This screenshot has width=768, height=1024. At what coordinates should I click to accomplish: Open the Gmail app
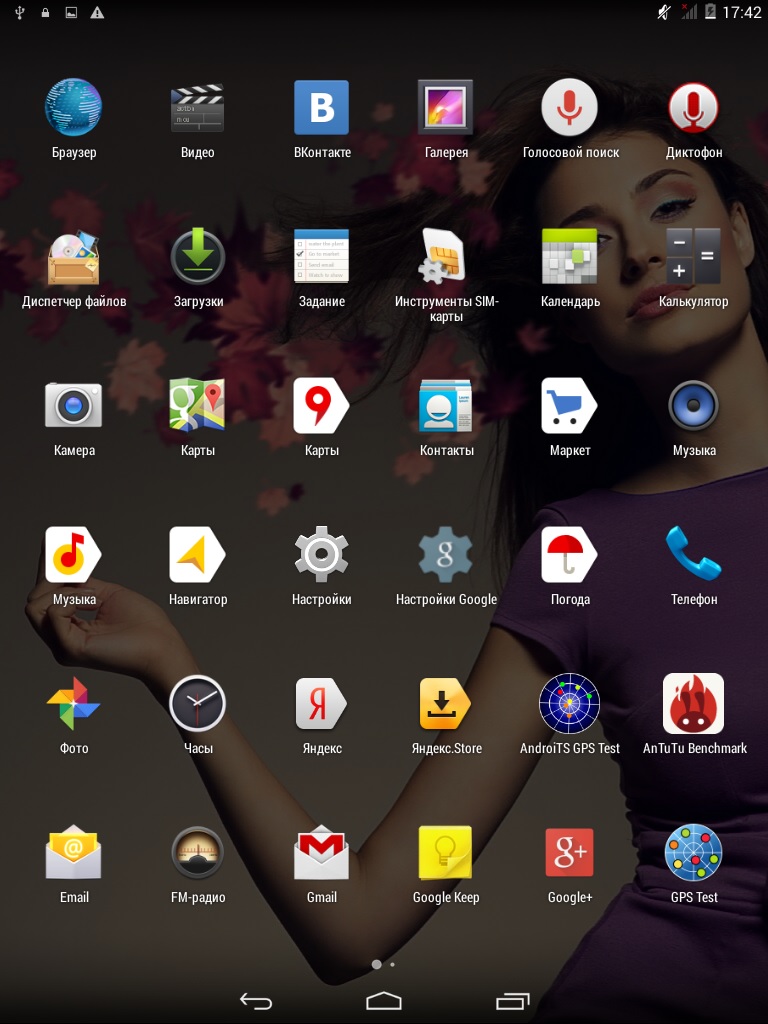coord(321,852)
